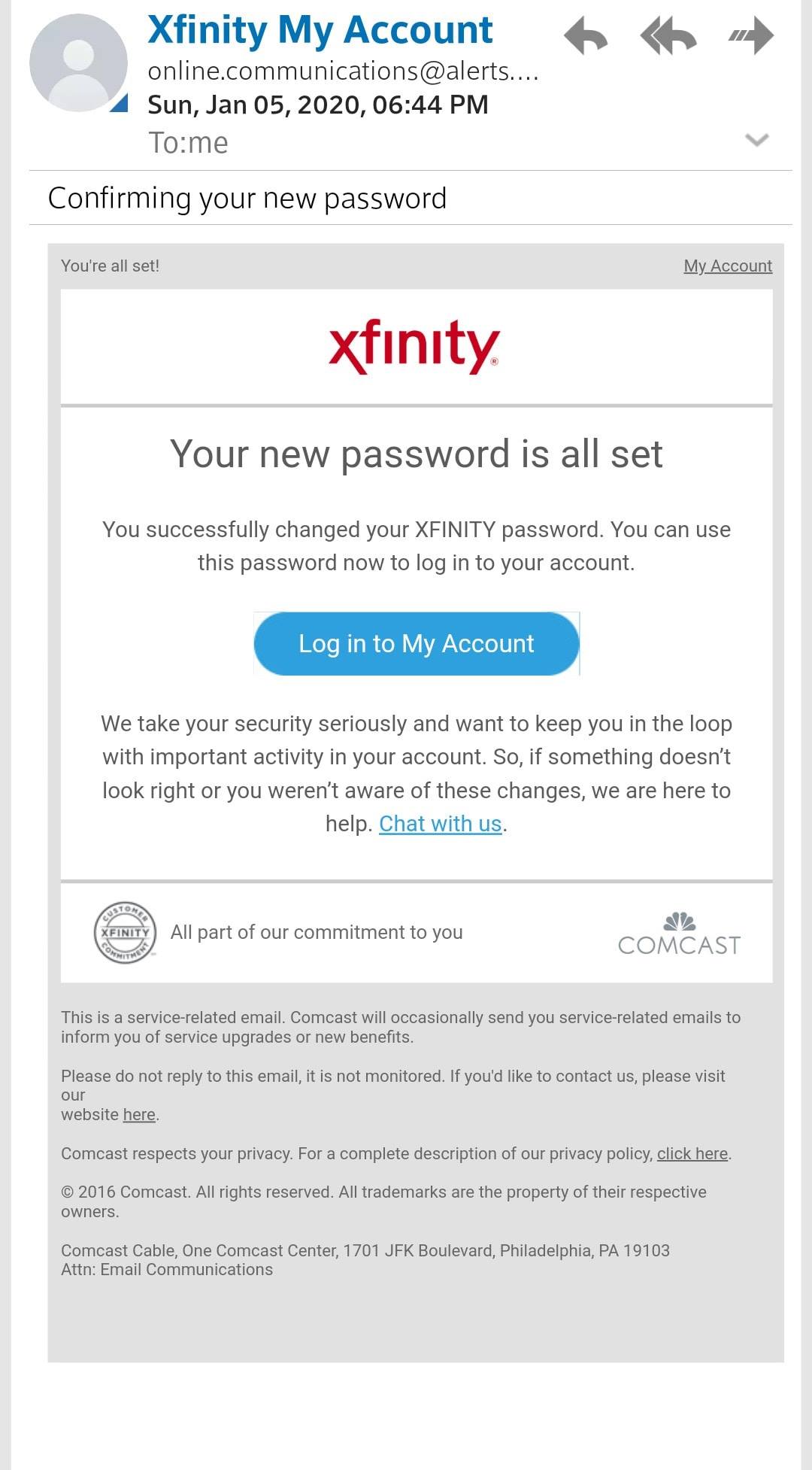Tap the Sun, Jan 05, 2020 date line
This screenshot has width=812, height=1470.
[318, 105]
